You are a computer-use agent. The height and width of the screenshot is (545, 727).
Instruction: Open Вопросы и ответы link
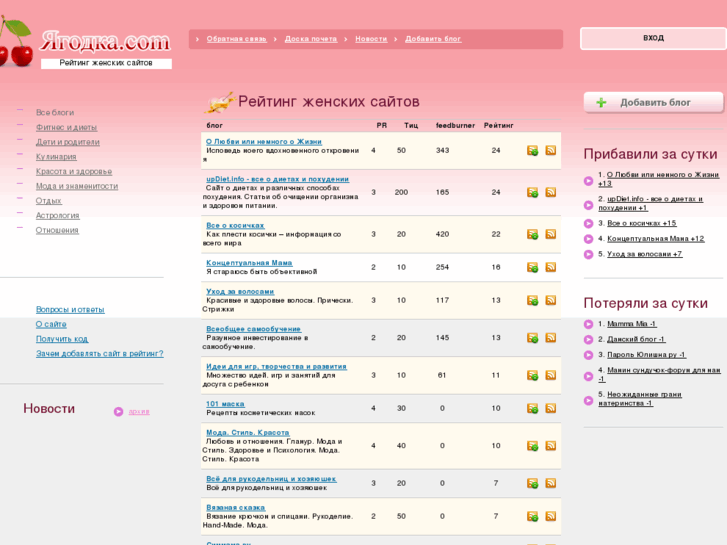point(70,310)
